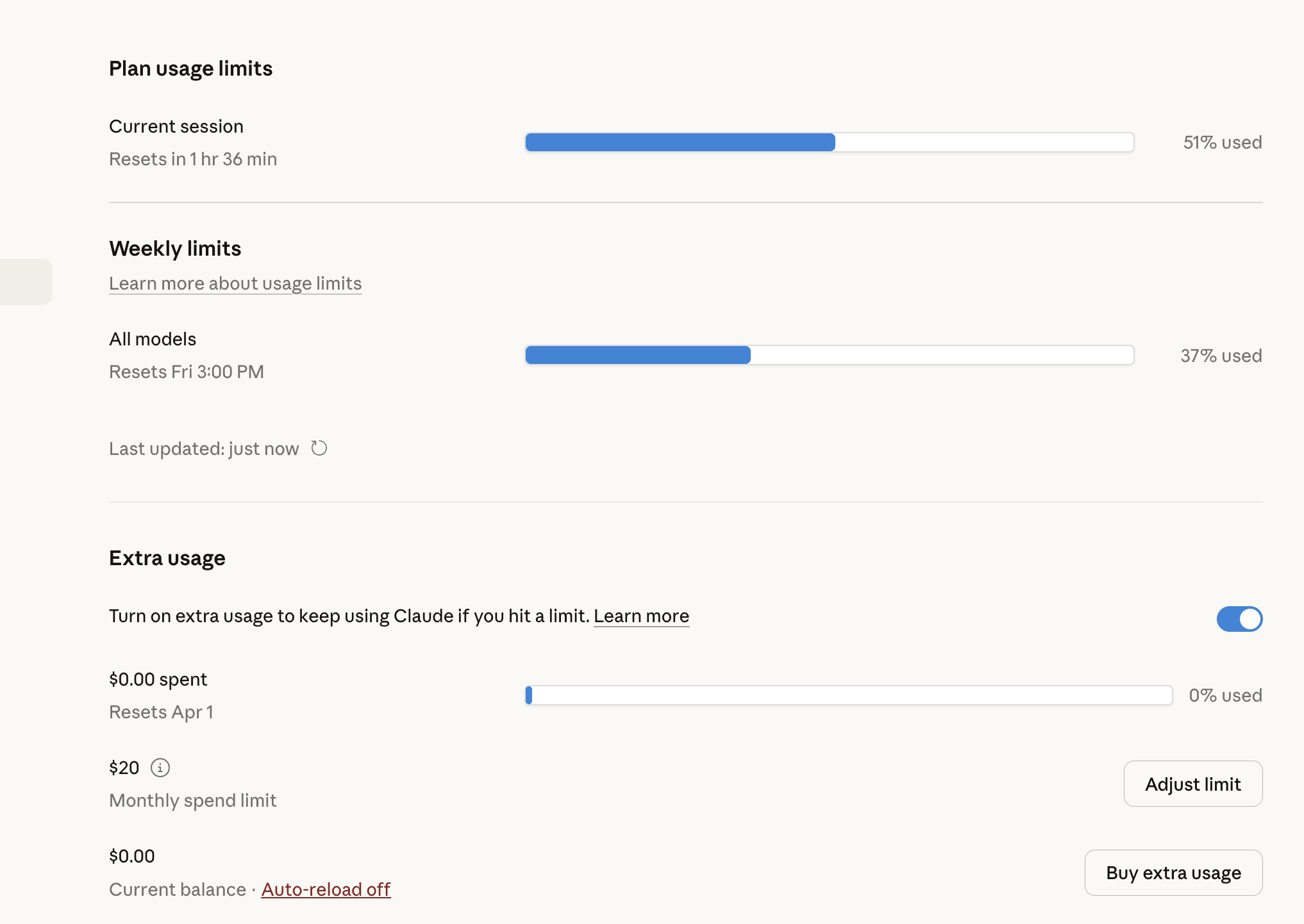This screenshot has width=1304, height=924.
Task: Open the Auto-reload off link
Action: 326,889
